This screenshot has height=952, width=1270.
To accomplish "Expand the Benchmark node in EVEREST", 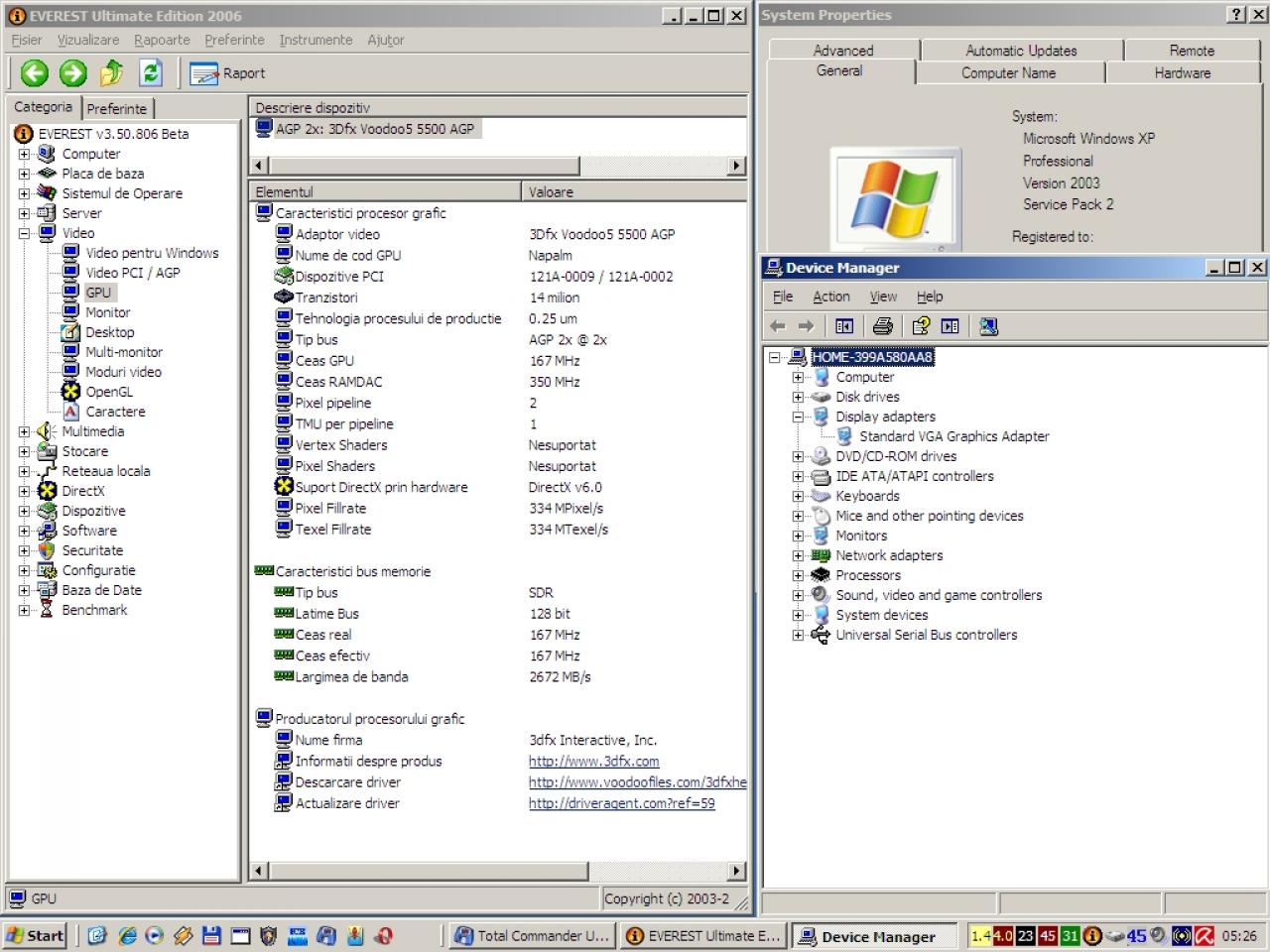I will click(x=24, y=610).
